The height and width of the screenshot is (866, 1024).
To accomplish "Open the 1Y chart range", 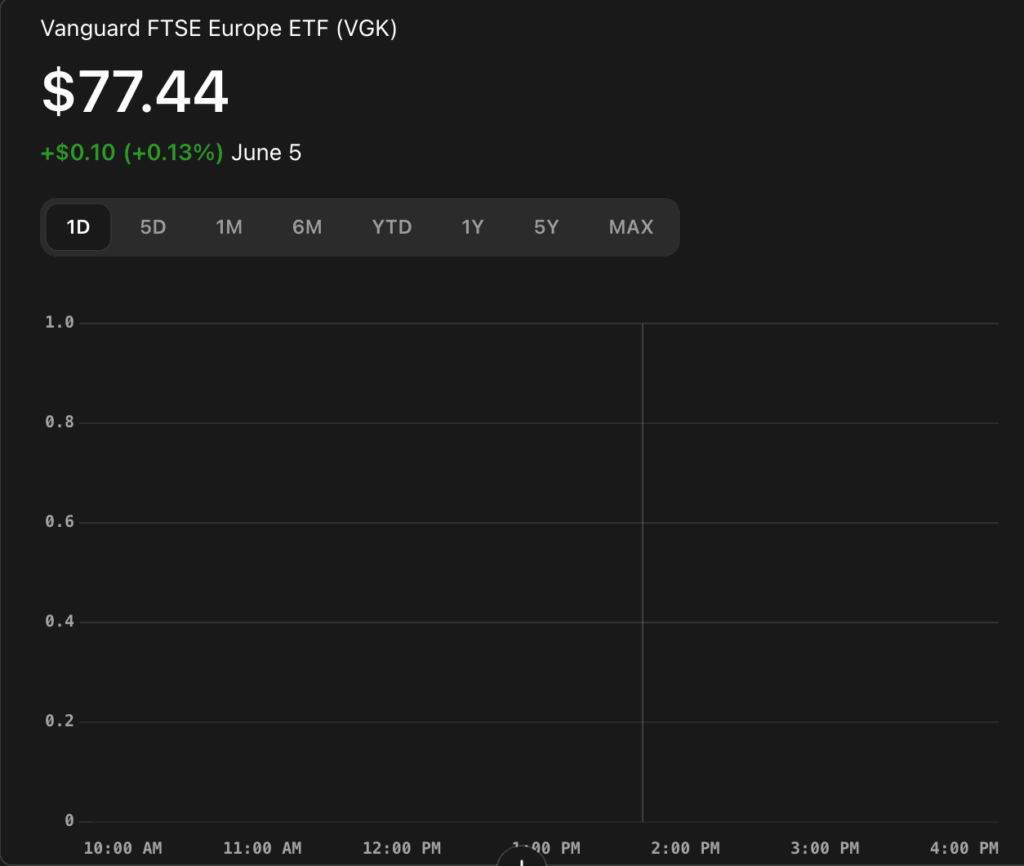I will coord(473,227).
